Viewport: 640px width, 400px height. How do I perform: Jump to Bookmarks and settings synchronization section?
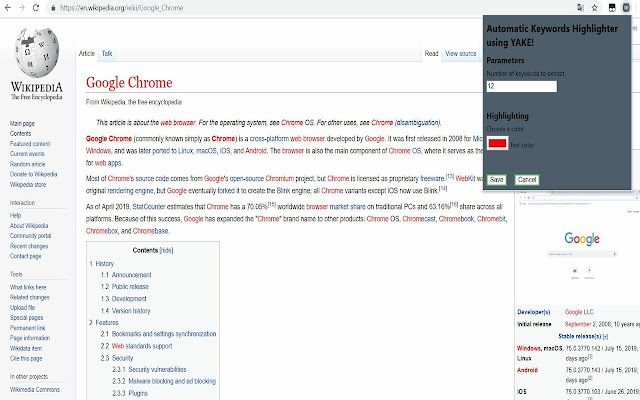tap(158, 334)
